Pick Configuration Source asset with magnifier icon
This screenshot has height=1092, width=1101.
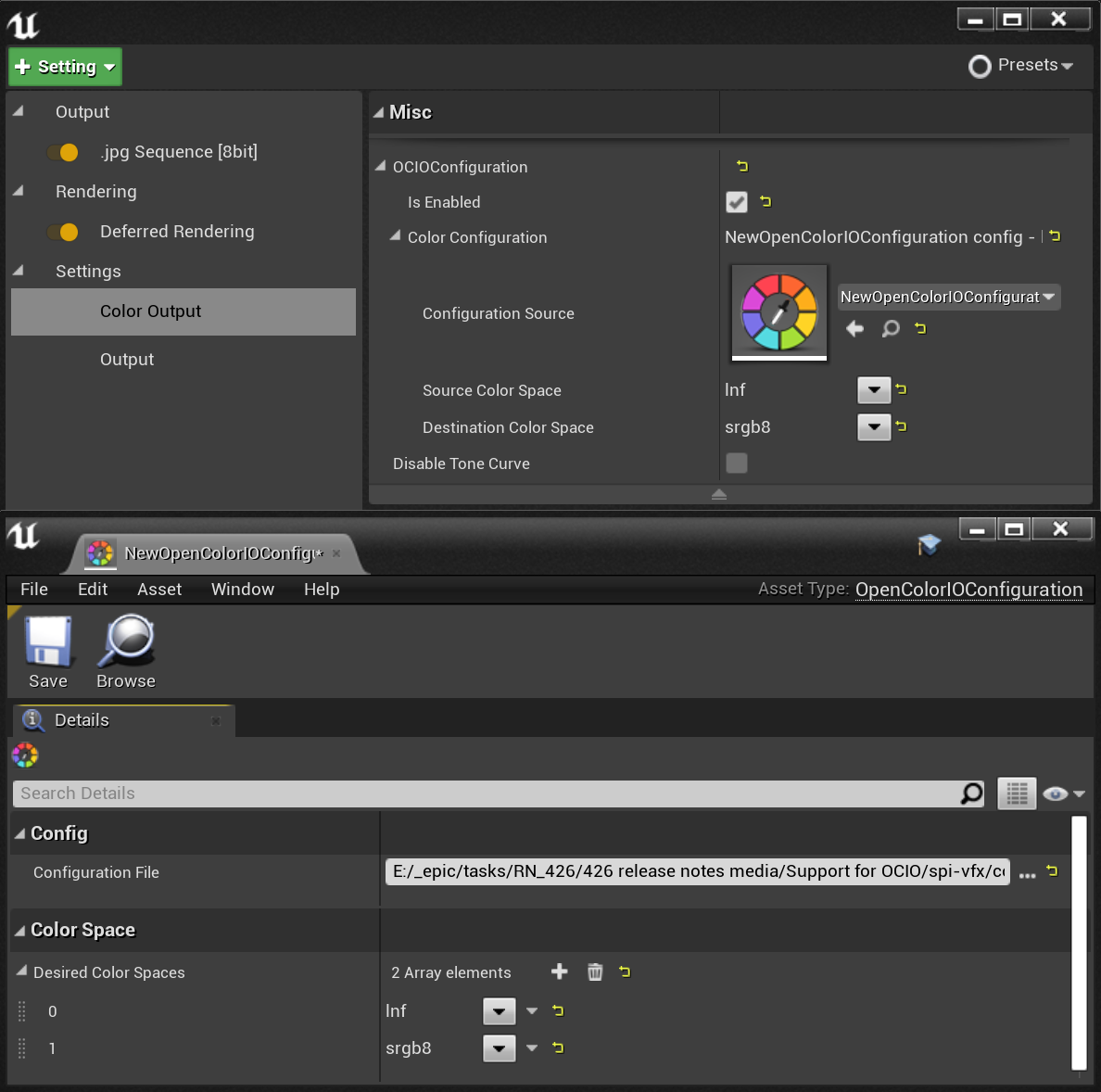pyautogui.click(x=890, y=329)
